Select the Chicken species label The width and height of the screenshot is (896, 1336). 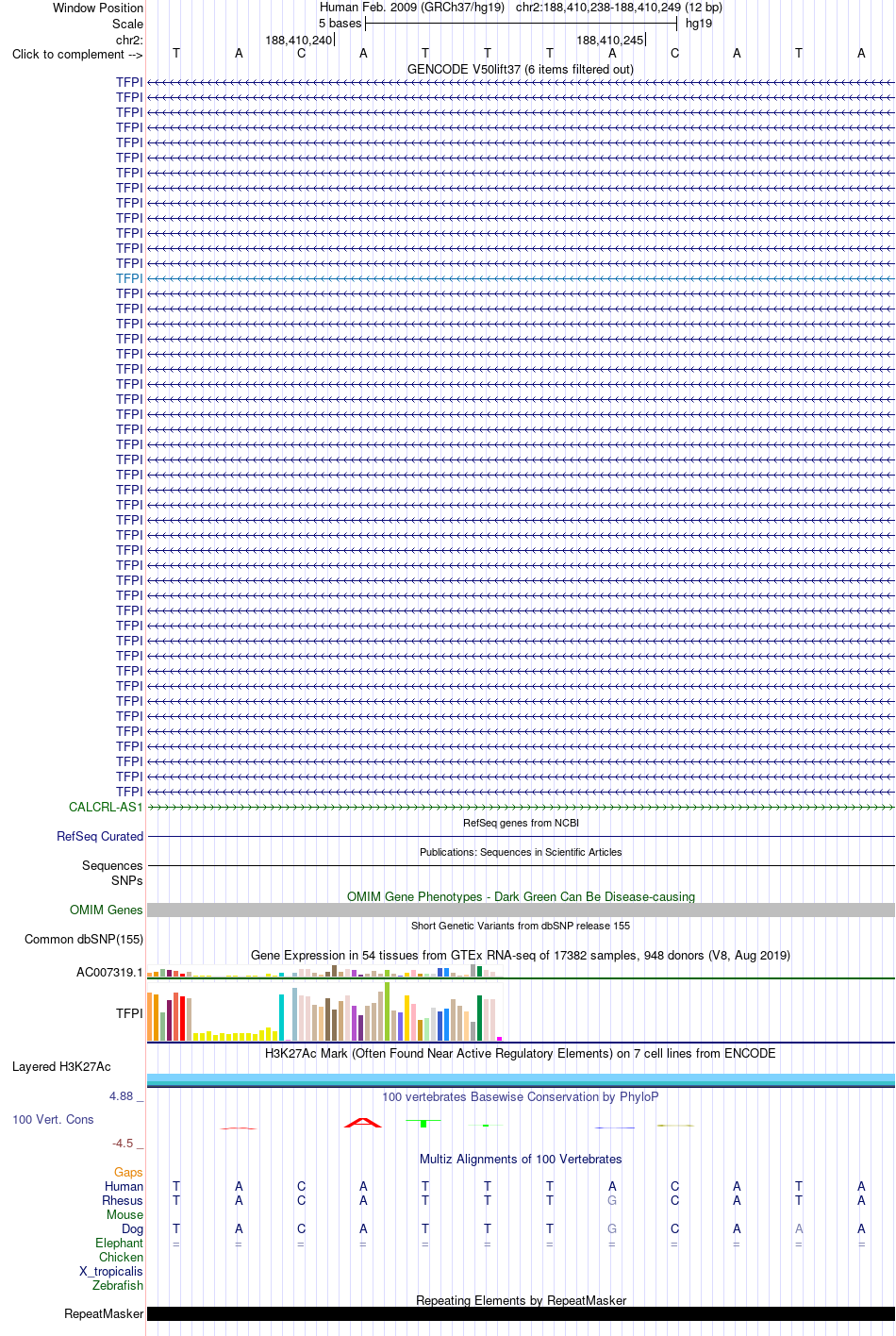[x=121, y=1257]
